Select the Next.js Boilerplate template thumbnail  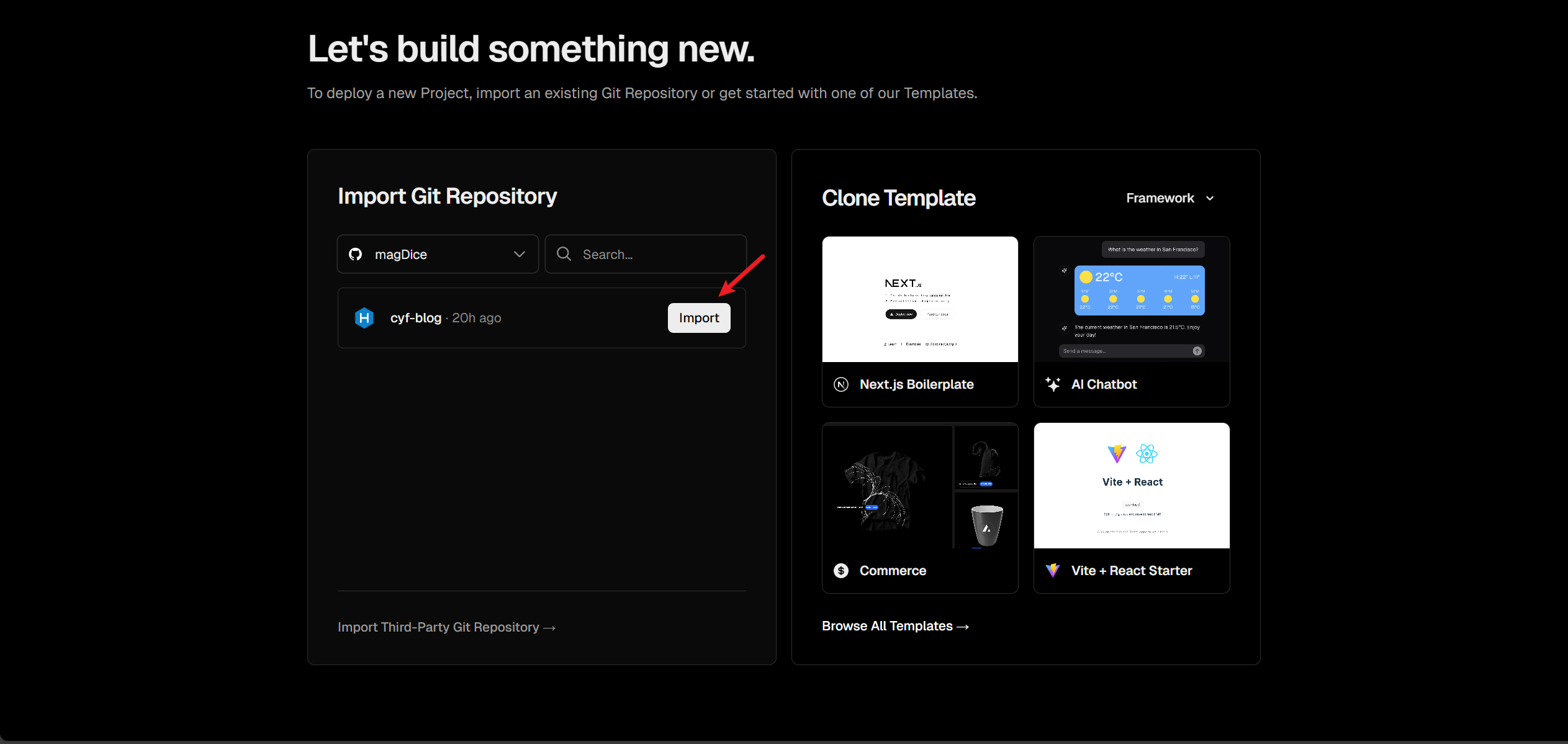pos(919,299)
